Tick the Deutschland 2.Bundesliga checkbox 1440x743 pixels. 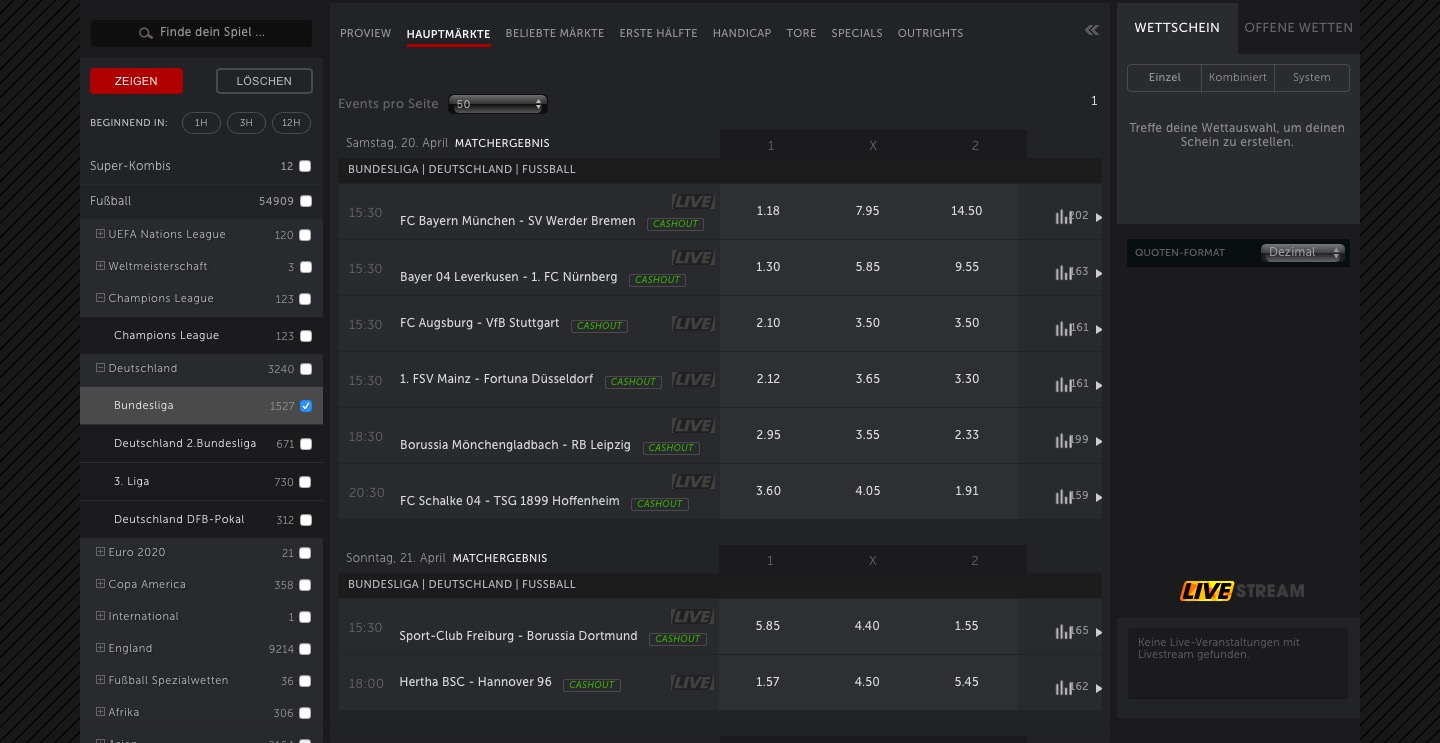point(306,444)
